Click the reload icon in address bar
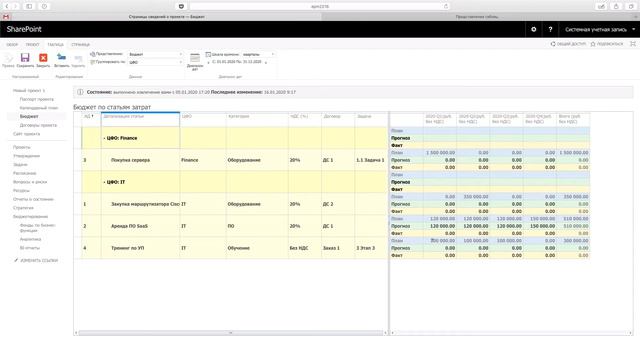 (x=446, y=6)
